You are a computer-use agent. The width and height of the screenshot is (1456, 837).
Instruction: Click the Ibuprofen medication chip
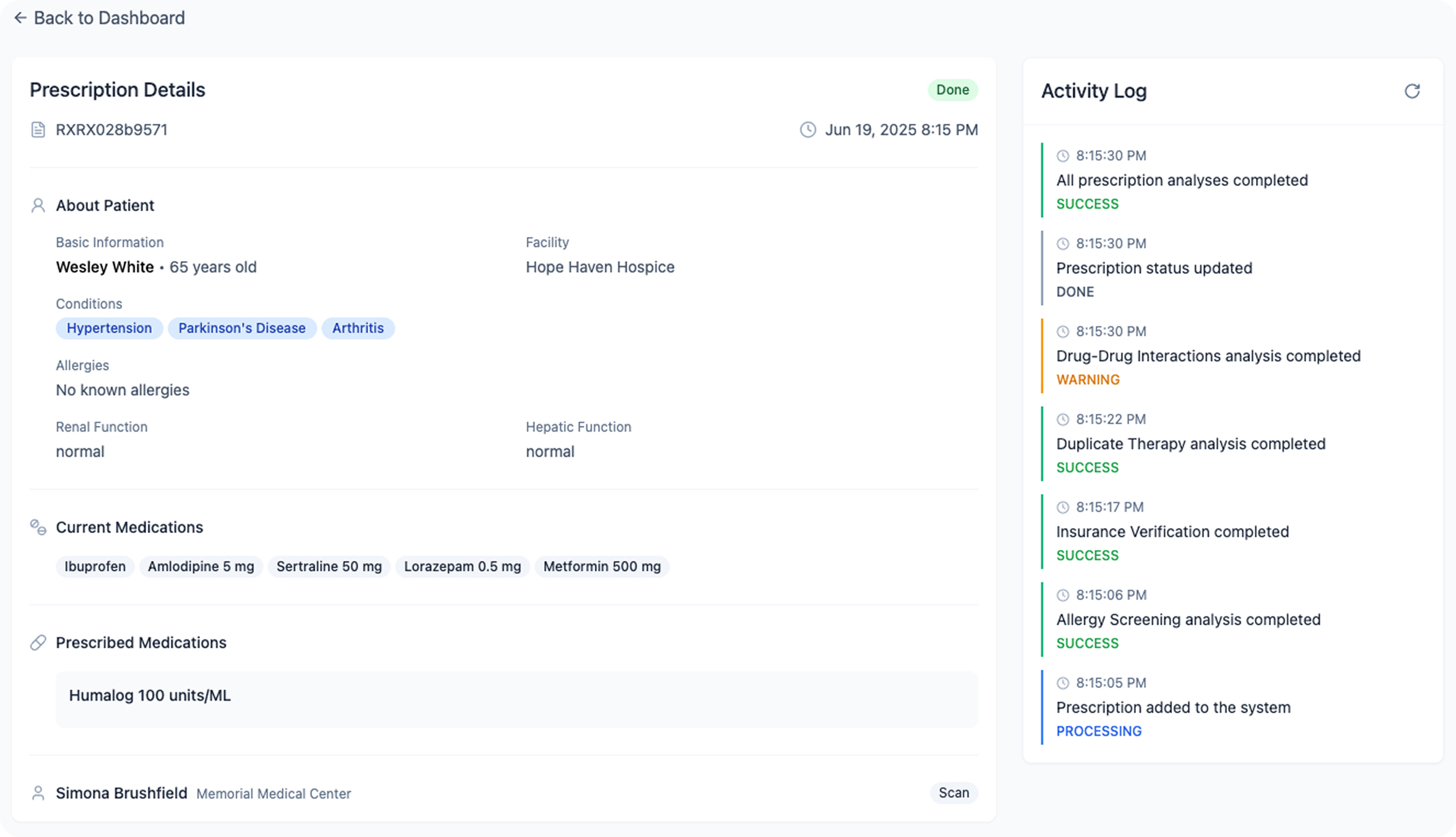95,566
